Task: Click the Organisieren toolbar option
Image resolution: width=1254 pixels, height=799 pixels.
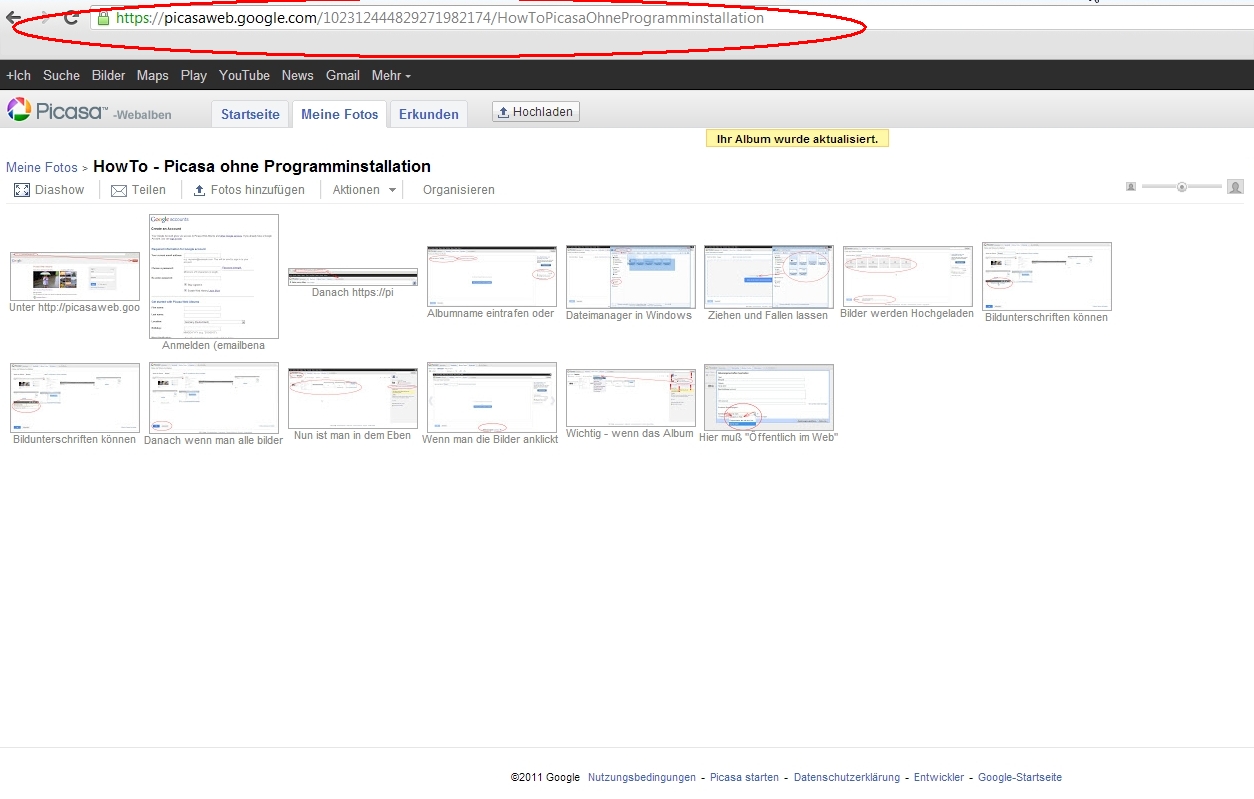Action: click(458, 190)
